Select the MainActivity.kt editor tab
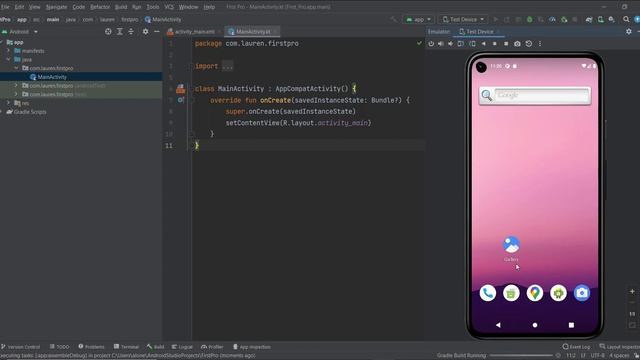 253,31
